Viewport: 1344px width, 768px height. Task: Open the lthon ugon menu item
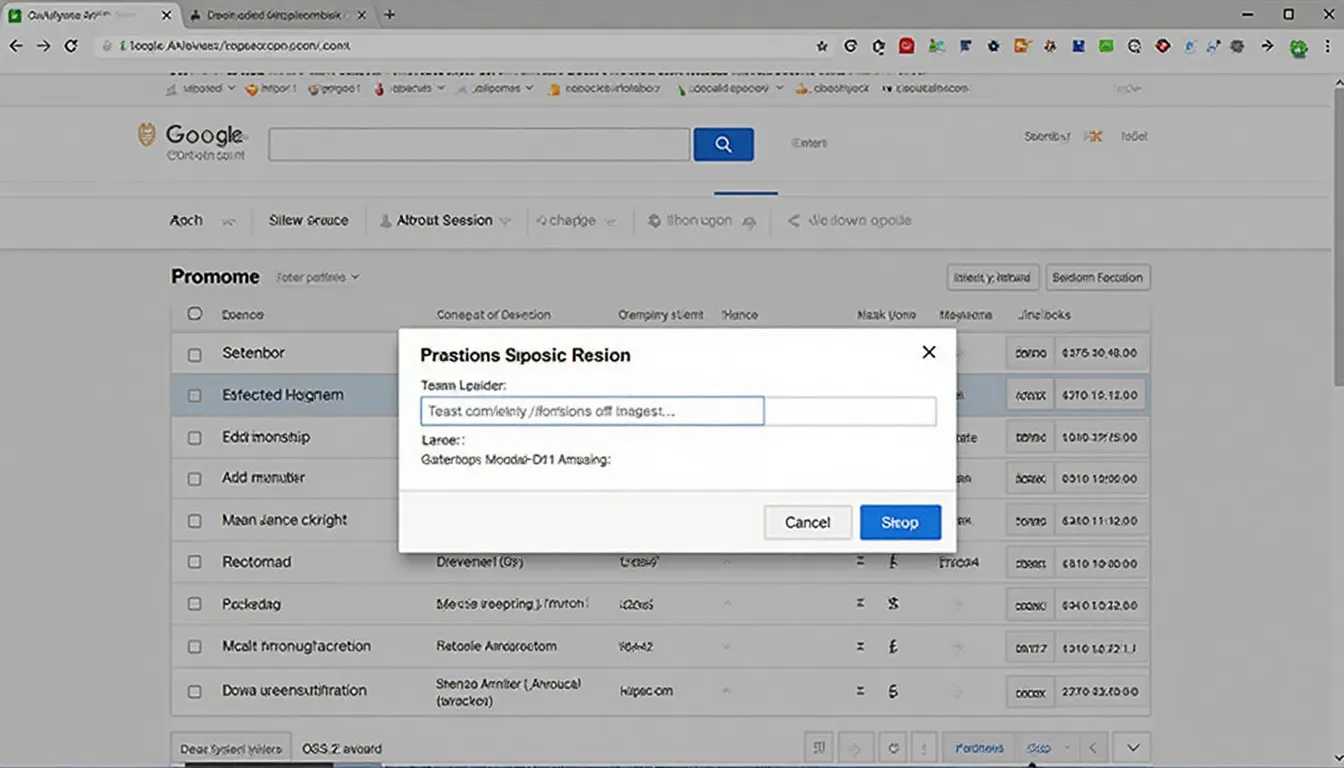[701, 221]
